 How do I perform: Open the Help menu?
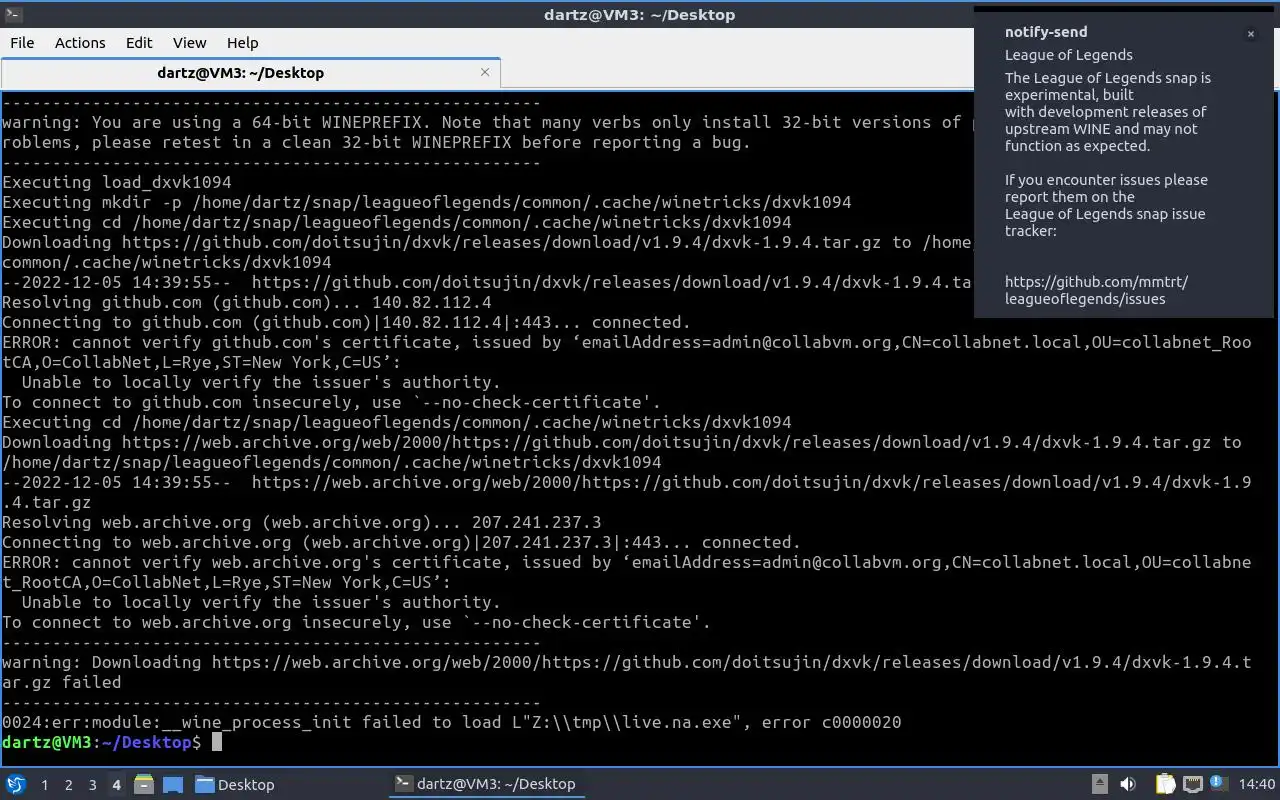(x=243, y=43)
